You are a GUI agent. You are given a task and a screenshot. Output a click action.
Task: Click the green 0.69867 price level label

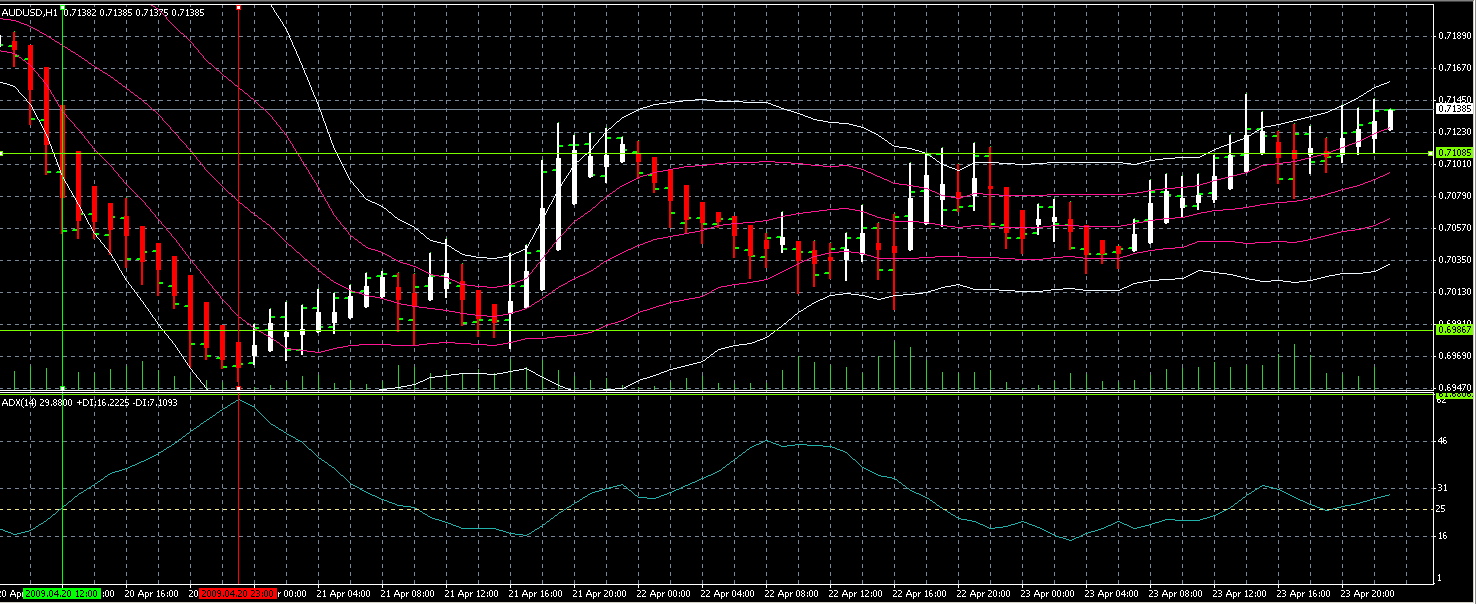(x=1454, y=329)
